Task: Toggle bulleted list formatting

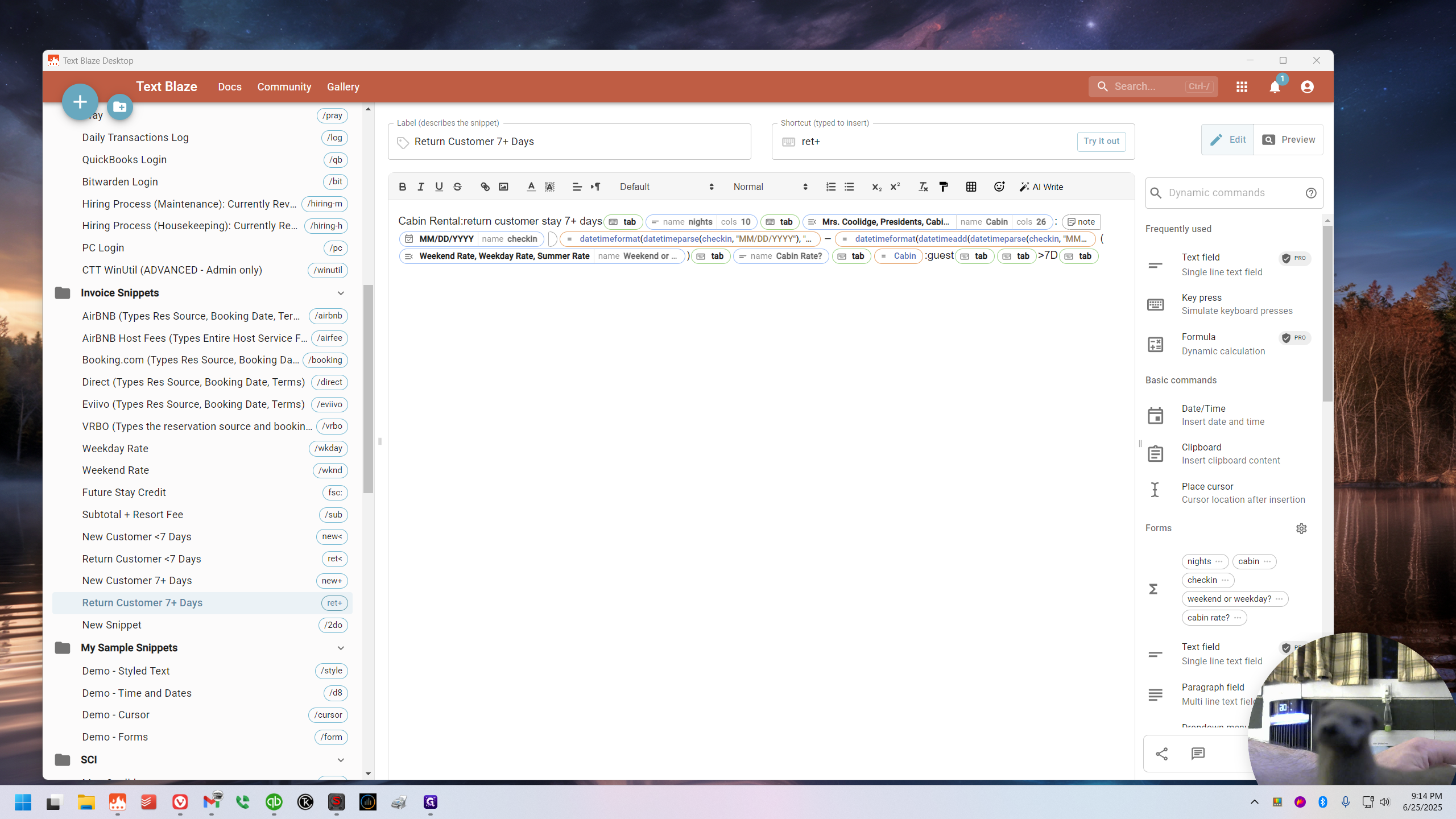Action: (x=849, y=187)
